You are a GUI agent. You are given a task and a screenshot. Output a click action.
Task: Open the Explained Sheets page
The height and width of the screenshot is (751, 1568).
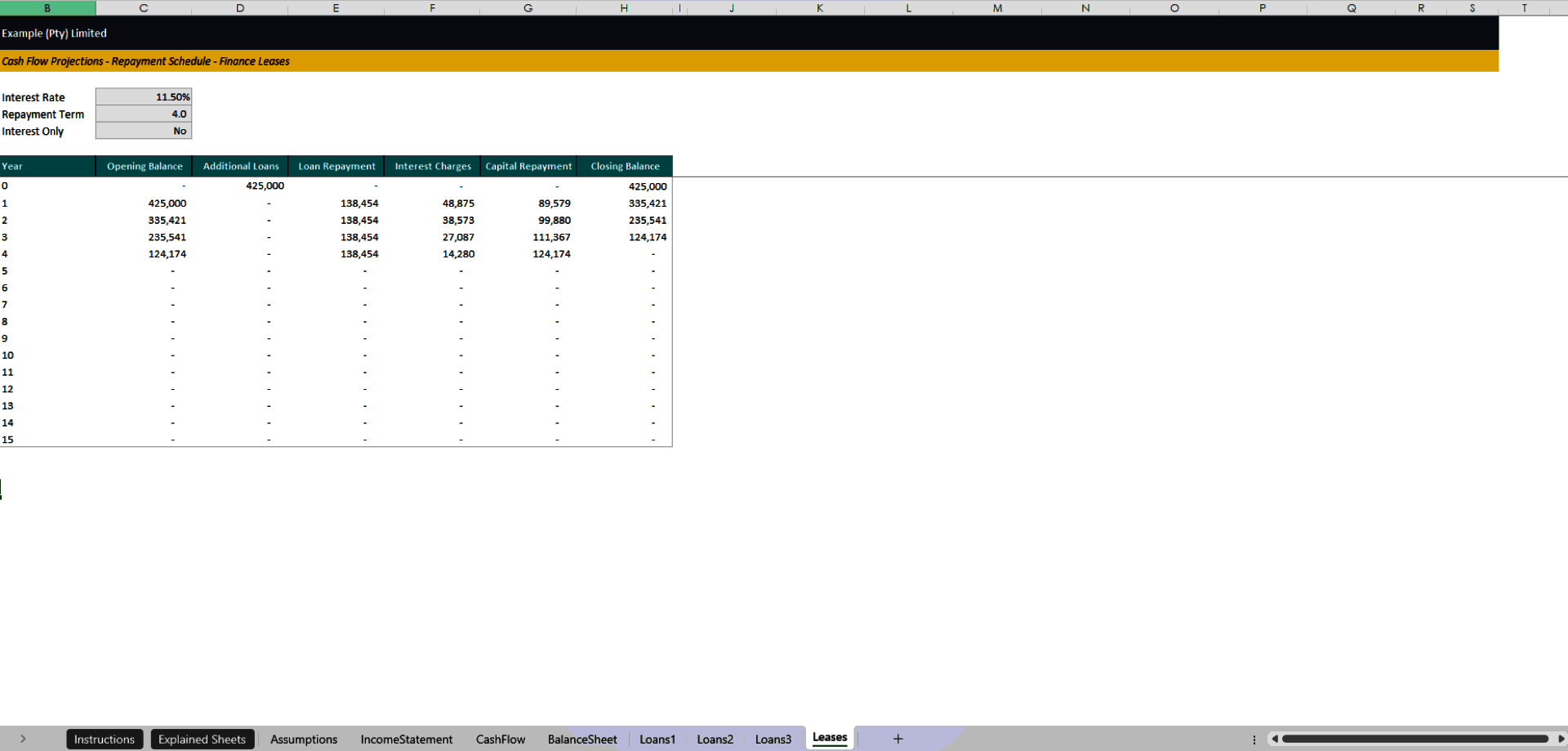click(202, 739)
